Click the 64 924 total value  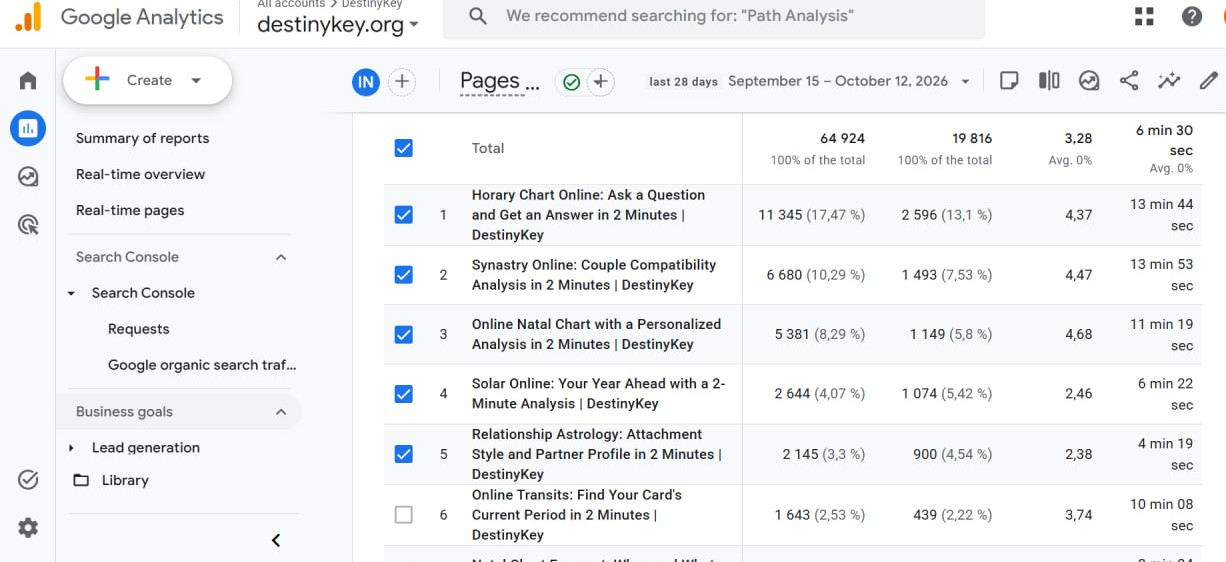(842, 138)
